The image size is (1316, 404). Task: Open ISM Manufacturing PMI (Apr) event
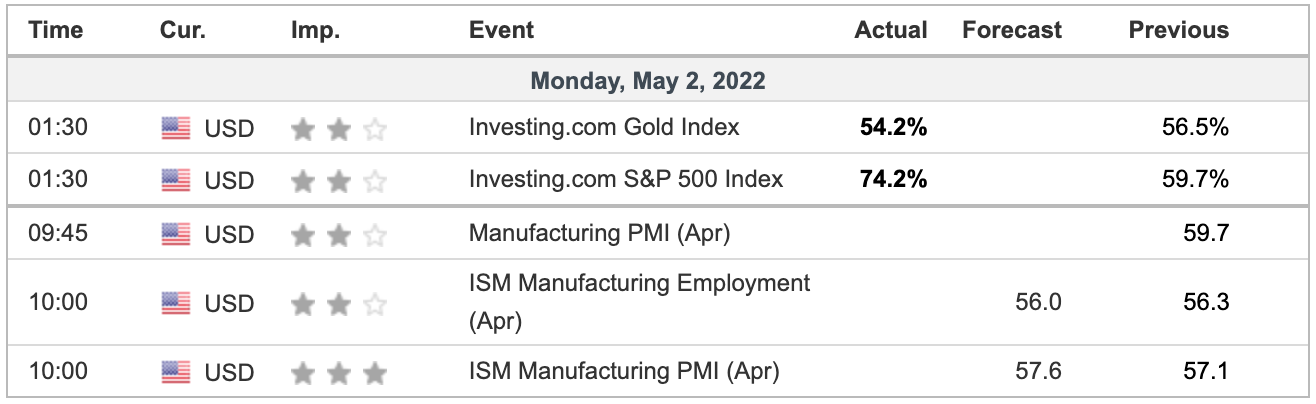[624, 372]
